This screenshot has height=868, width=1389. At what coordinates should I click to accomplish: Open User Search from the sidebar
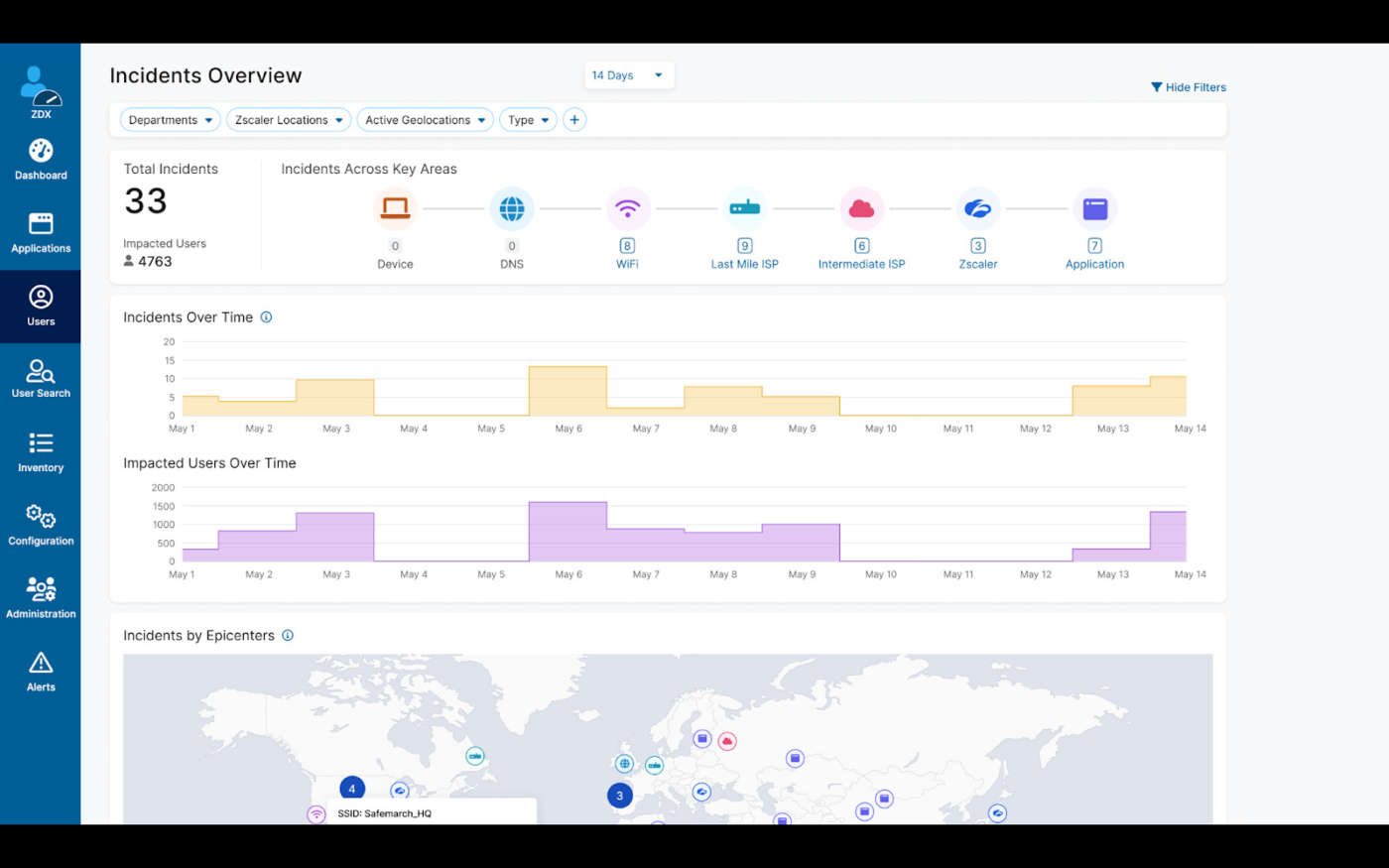41,377
